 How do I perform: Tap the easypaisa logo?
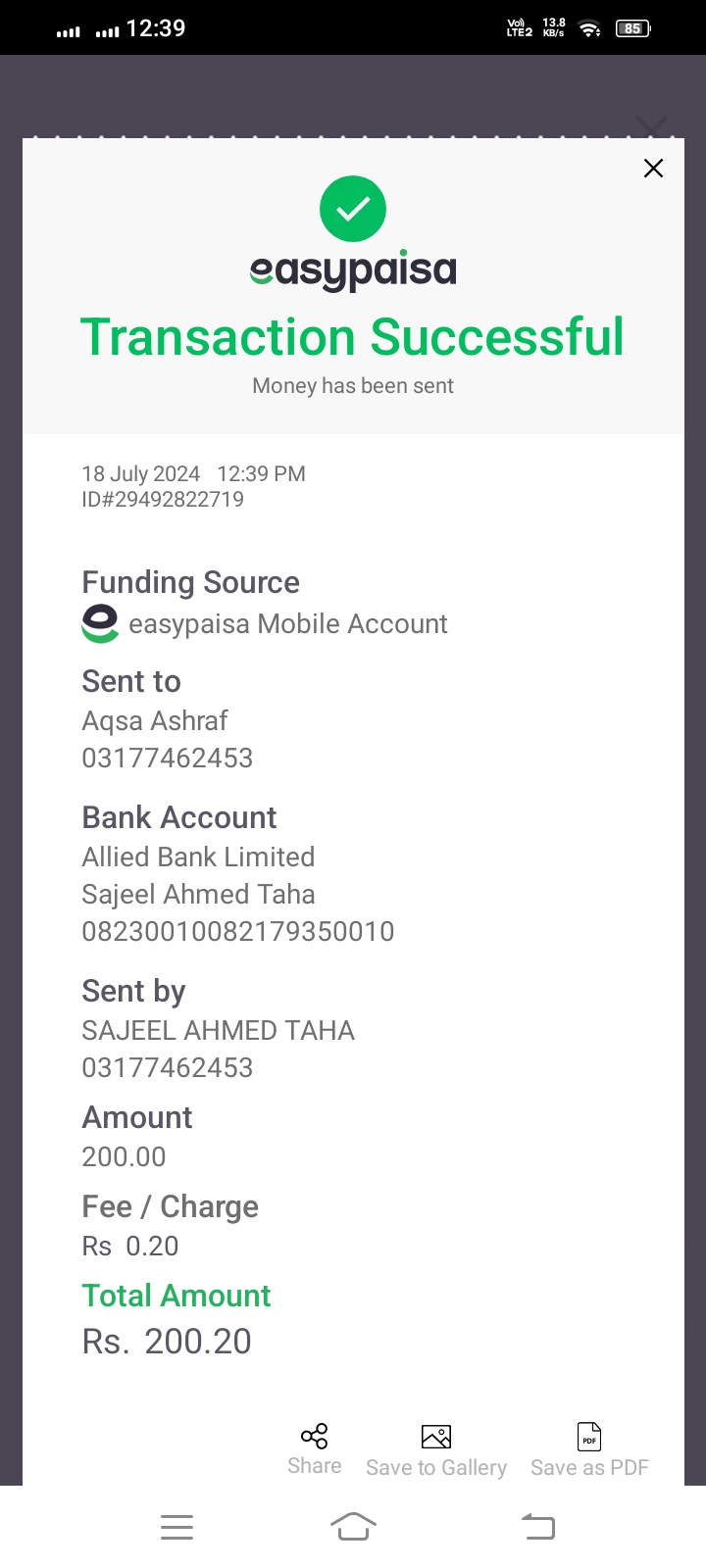353,270
